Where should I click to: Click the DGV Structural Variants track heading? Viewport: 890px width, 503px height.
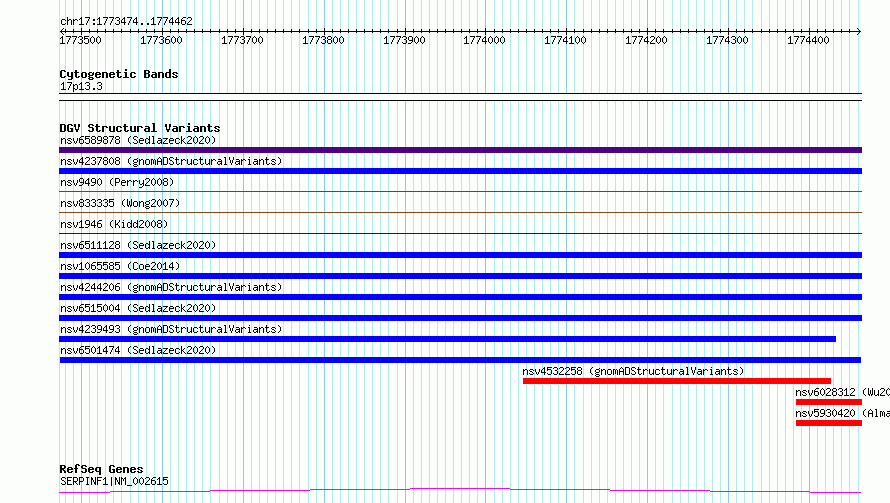(140, 128)
